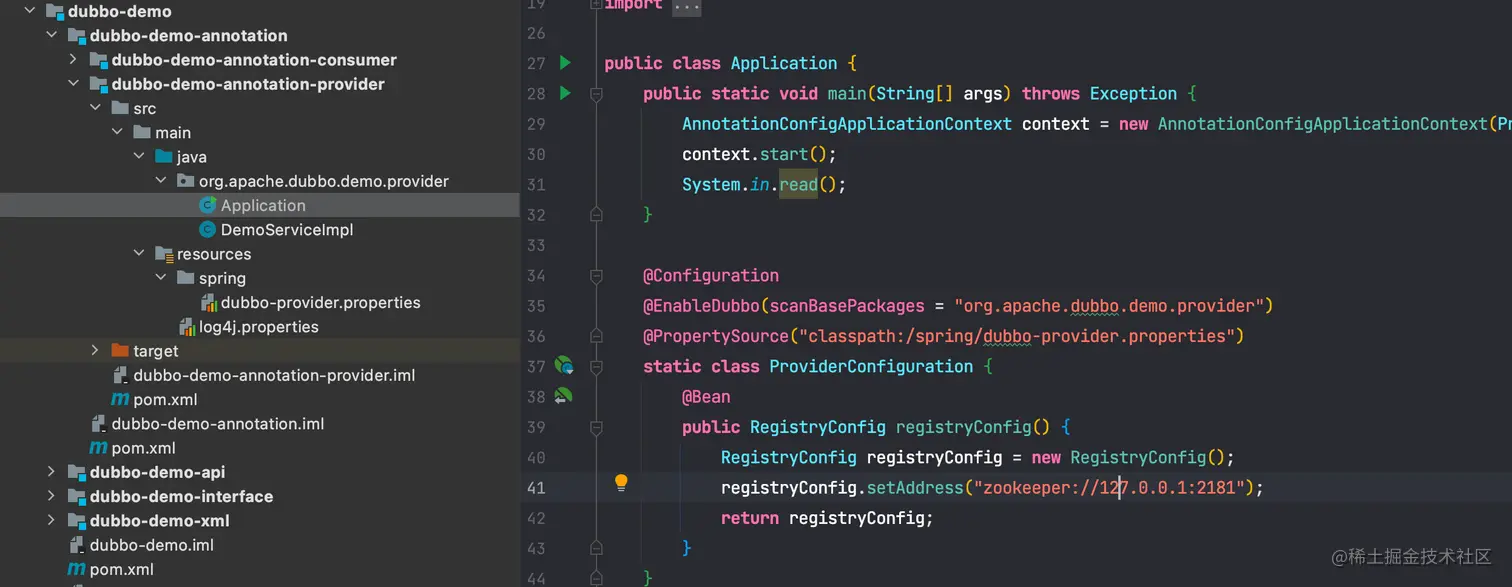The height and width of the screenshot is (587, 1512).
Task: Select the Application class file
Action: [263, 205]
